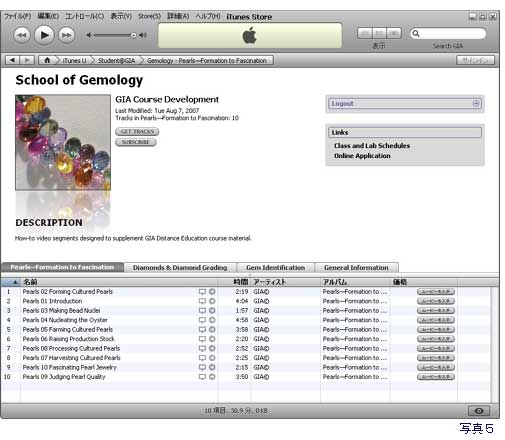Switch to General Information tab
This screenshot has height=440, width=505.
click(x=356, y=268)
